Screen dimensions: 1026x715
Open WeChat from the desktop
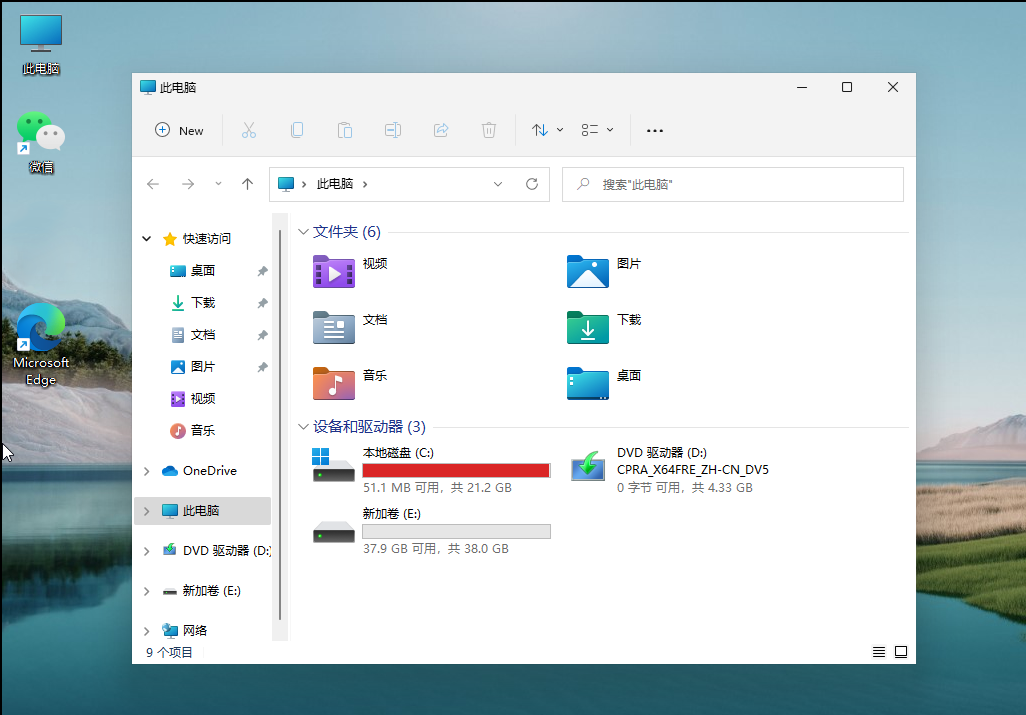pos(40,130)
